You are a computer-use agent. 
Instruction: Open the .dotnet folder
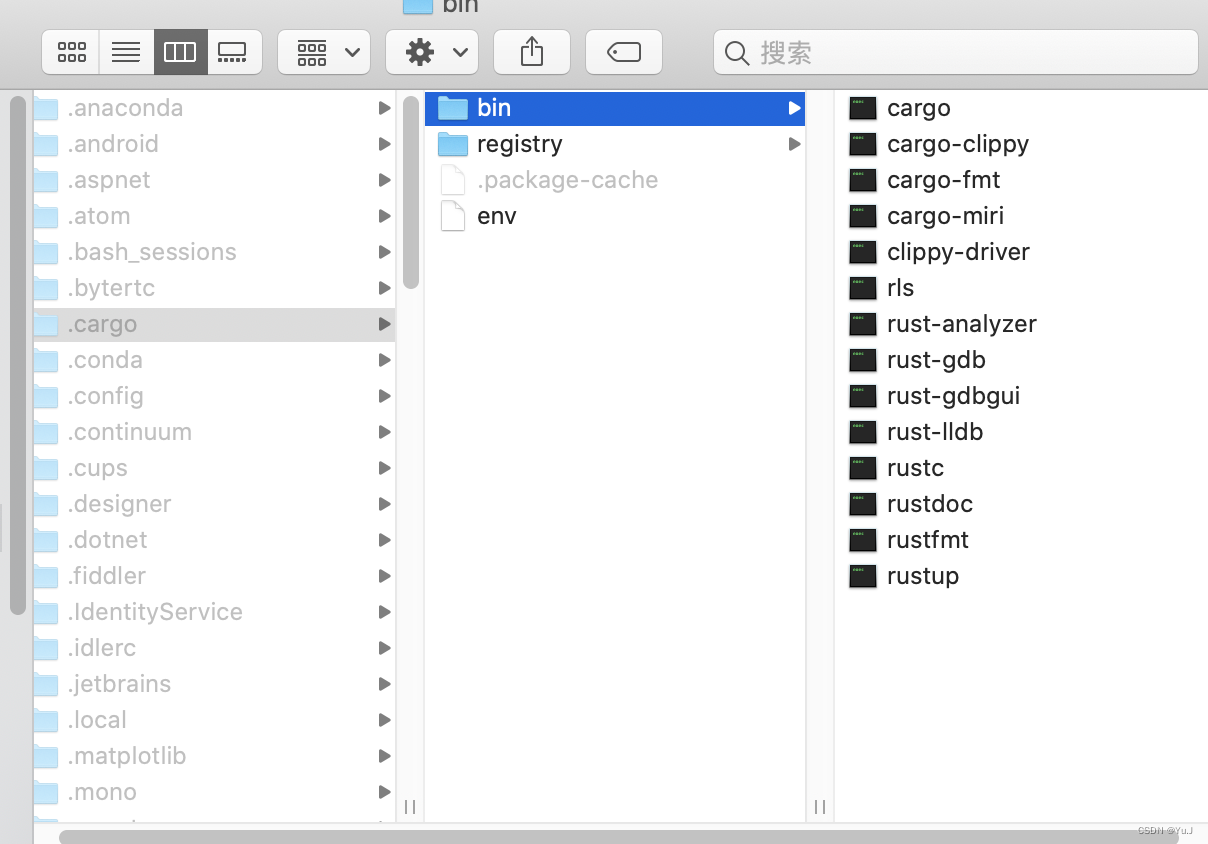pos(214,540)
